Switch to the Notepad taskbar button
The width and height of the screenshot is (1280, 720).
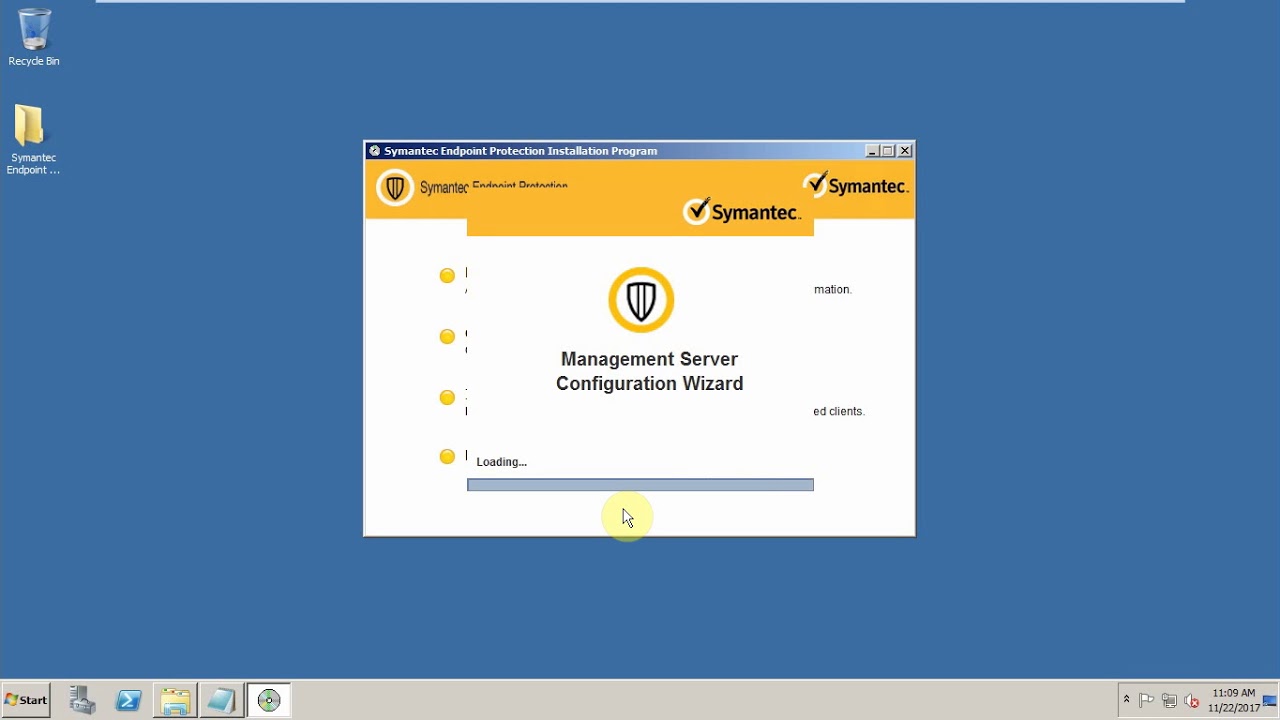coord(221,700)
